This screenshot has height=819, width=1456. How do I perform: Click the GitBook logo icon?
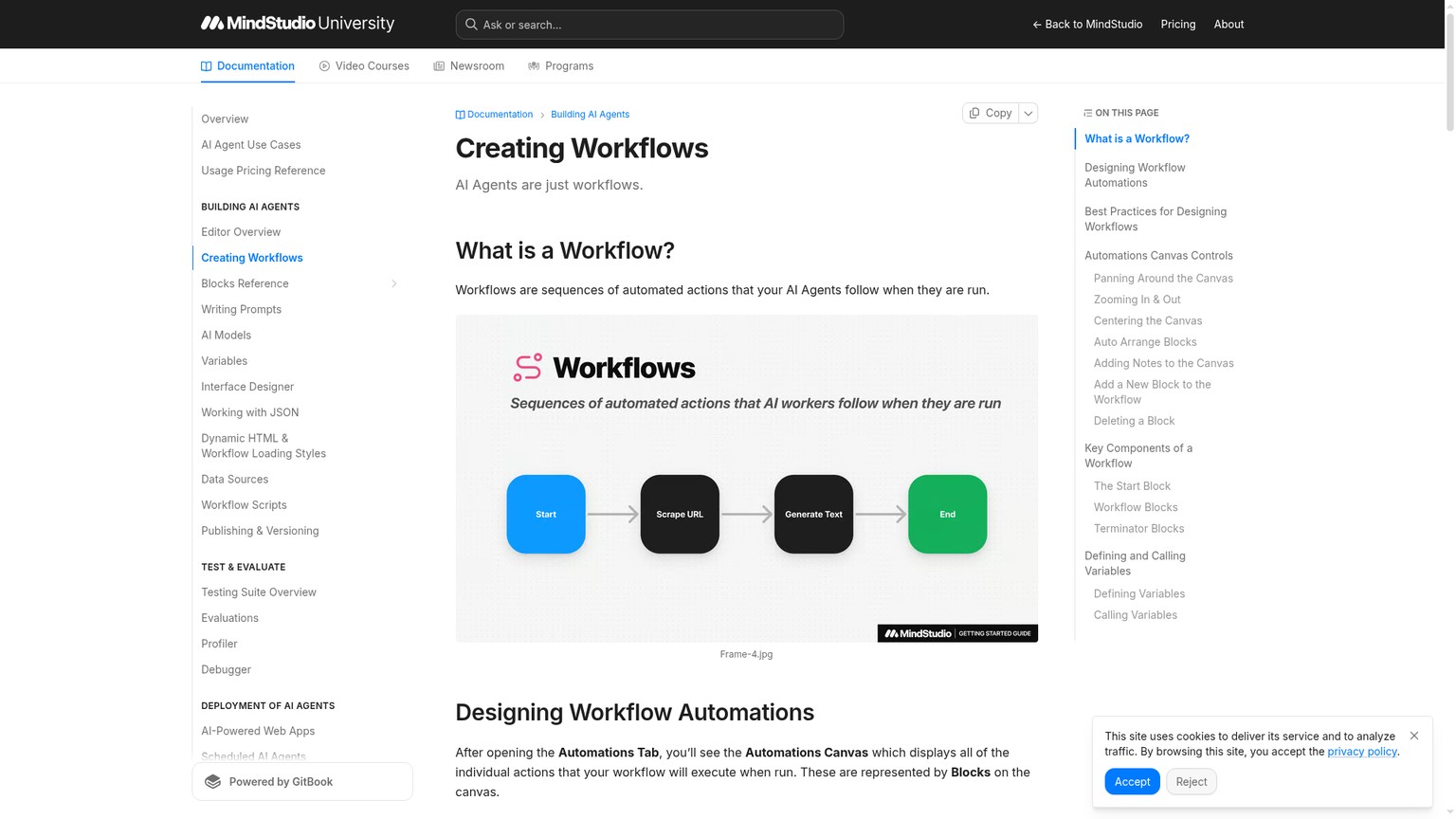pyautogui.click(x=213, y=782)
